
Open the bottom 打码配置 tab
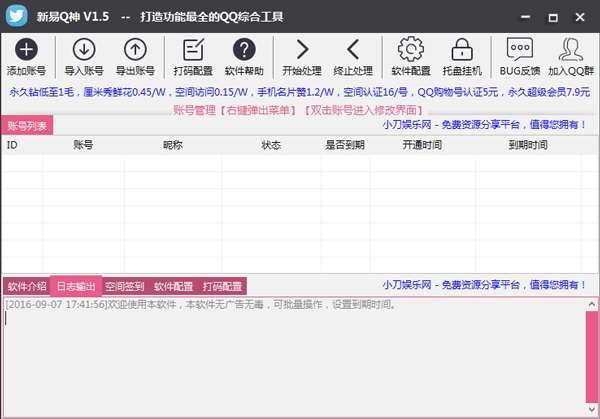(x=222, y=286)
